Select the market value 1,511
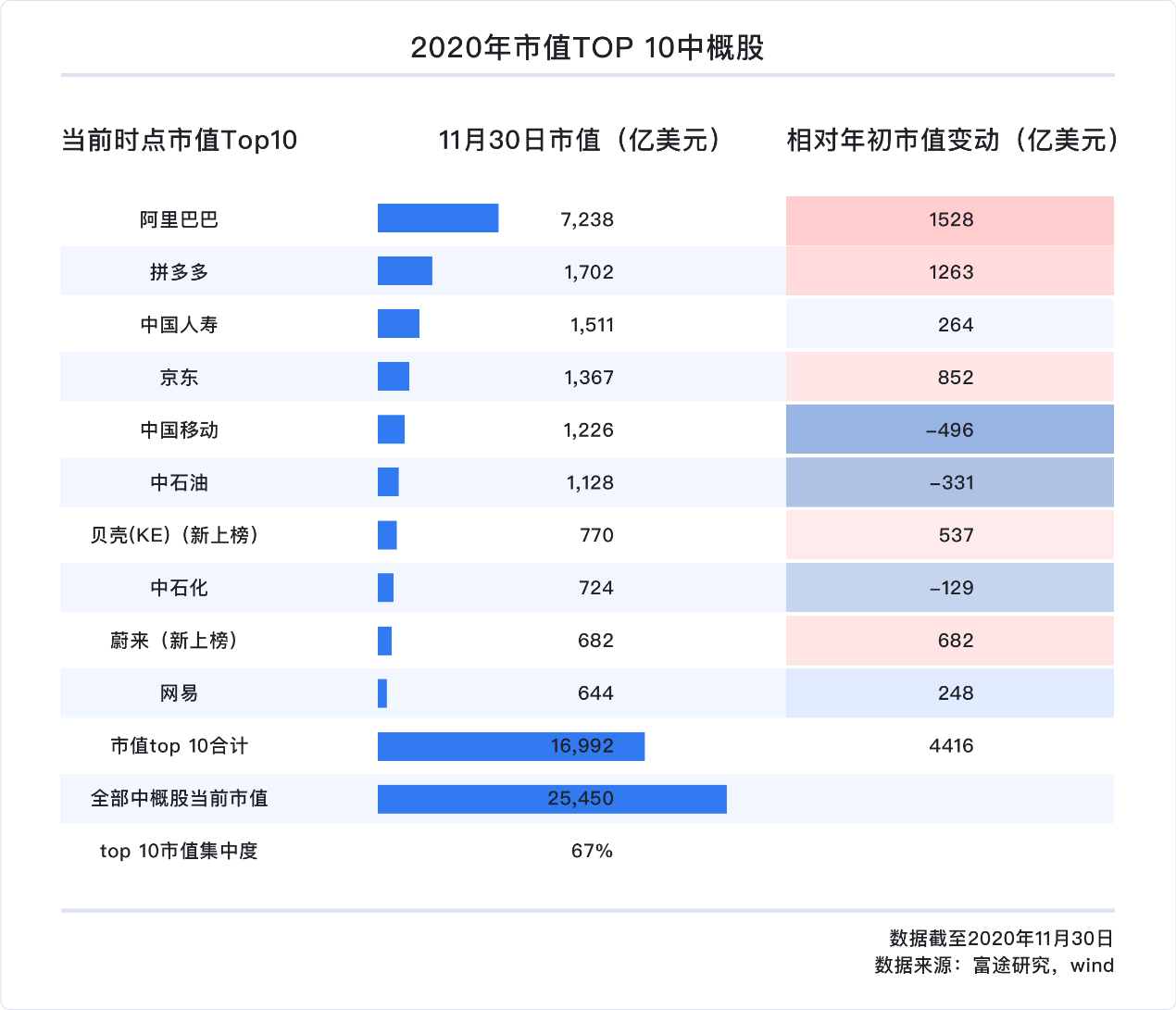This screenshot has width=1176, height=1010. (592, 325)
